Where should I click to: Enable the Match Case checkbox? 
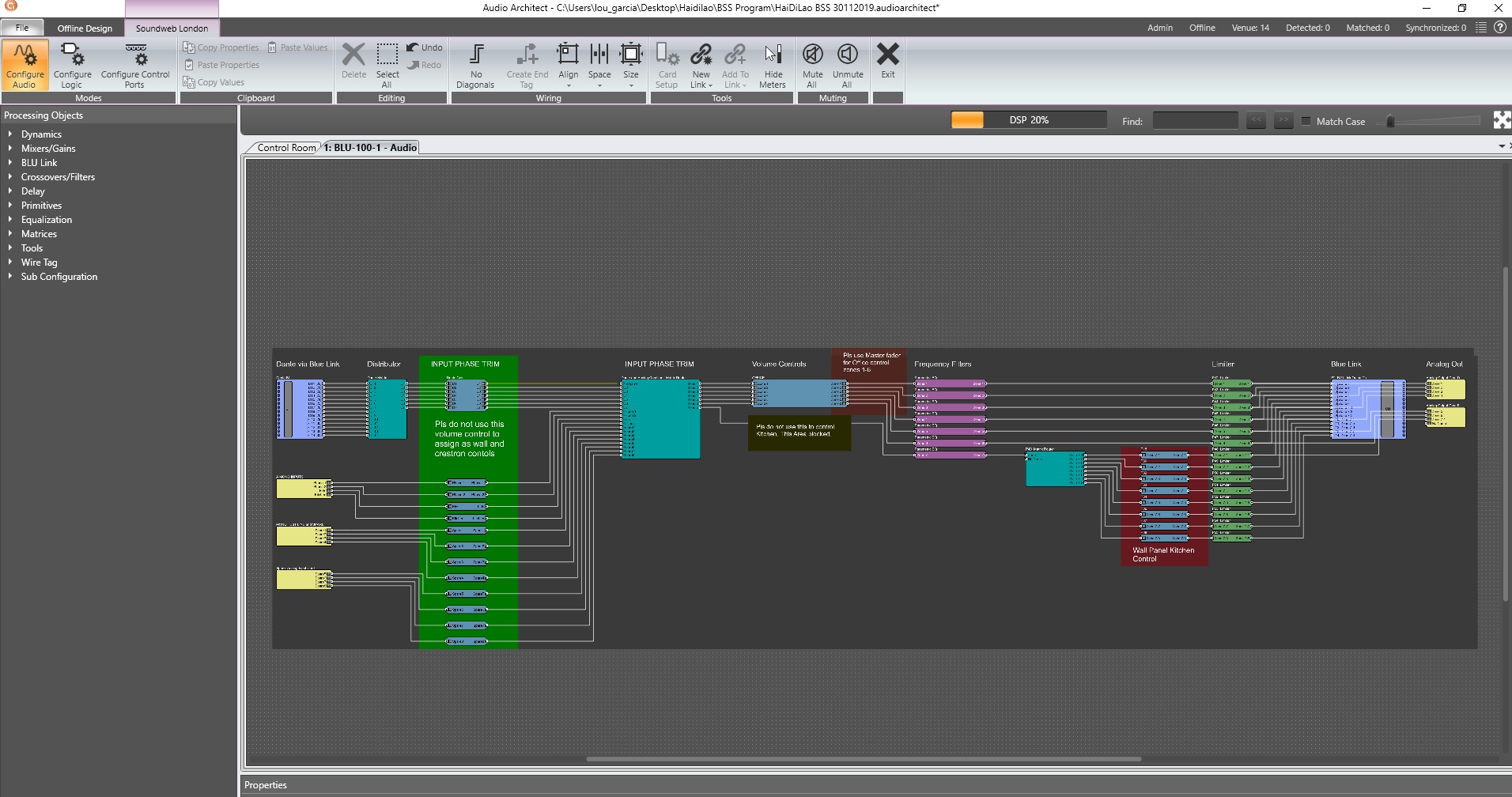(x=1306, y=121)
